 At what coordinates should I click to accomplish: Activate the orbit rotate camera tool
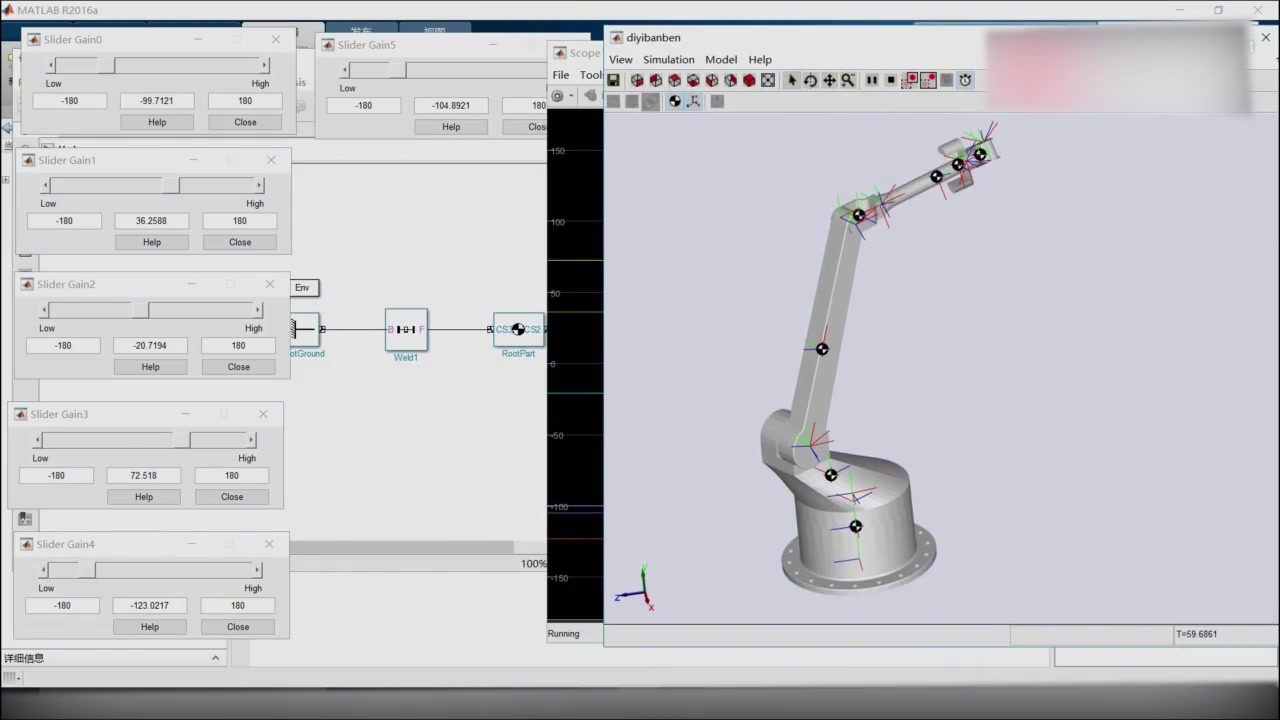810,80
